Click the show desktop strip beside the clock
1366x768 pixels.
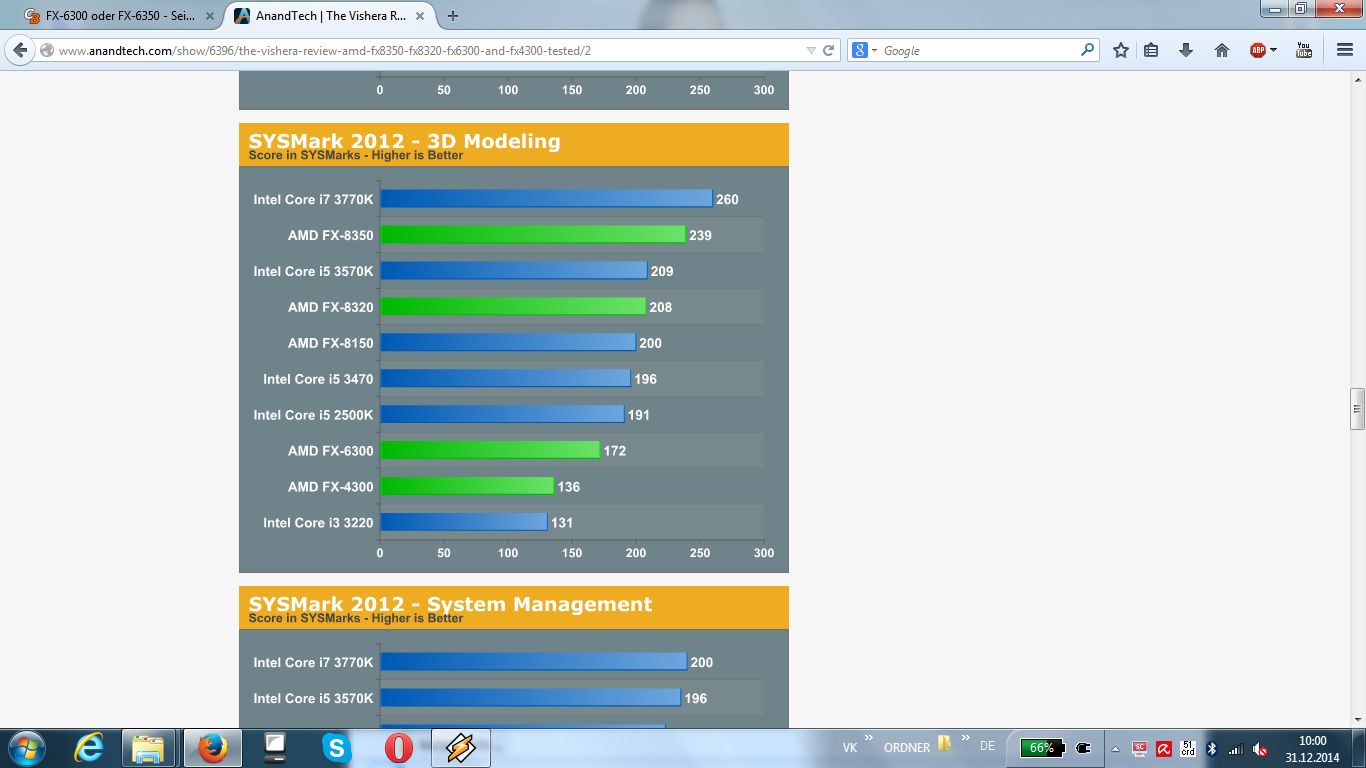(x=1359, y=748)
